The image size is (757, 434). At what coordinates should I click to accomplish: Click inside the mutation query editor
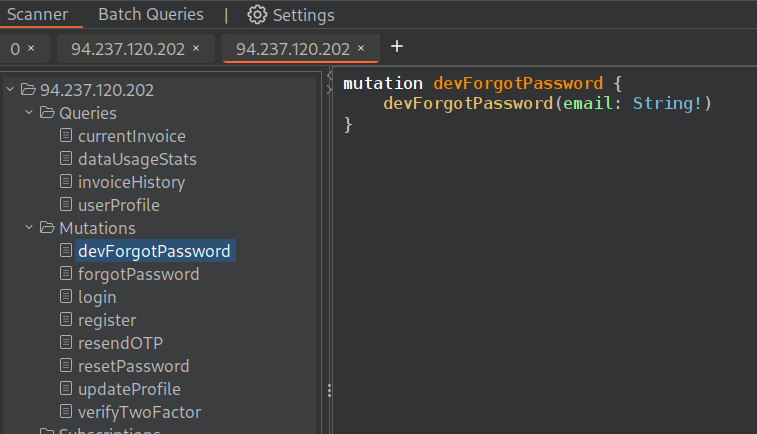point(540,250)
